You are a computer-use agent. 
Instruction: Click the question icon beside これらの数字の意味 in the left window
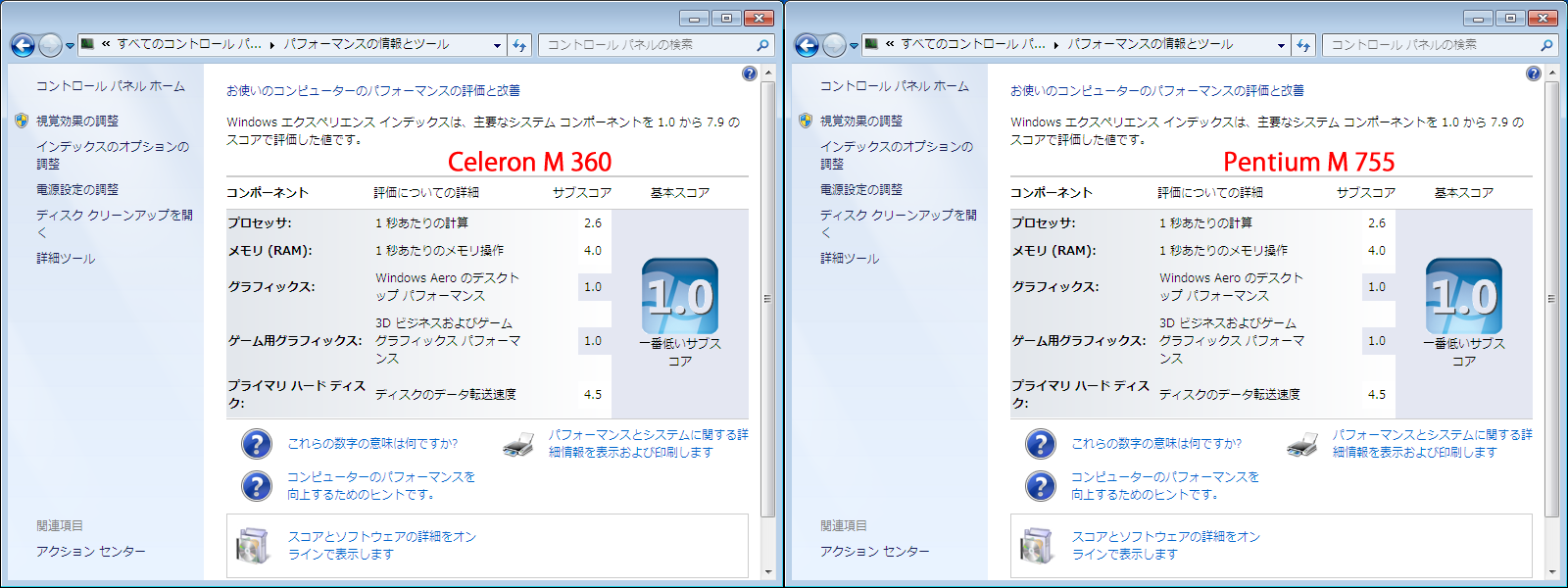257,444
